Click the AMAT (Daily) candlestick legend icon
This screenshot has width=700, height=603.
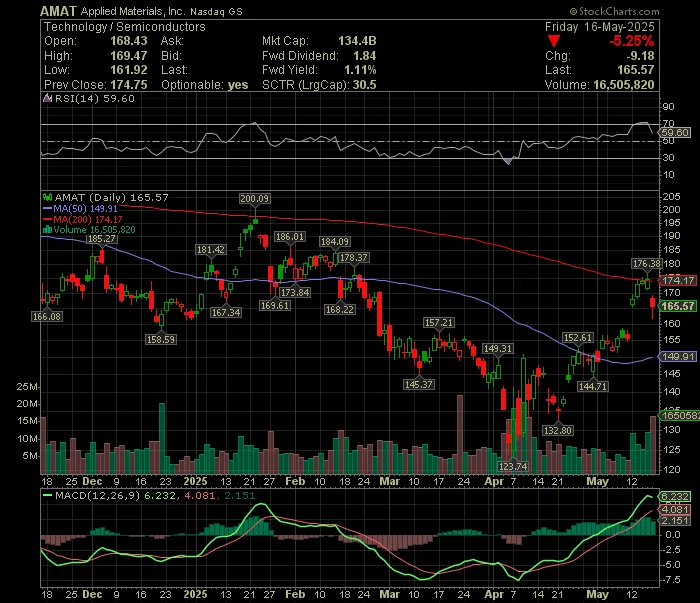[x=47, y=197]
